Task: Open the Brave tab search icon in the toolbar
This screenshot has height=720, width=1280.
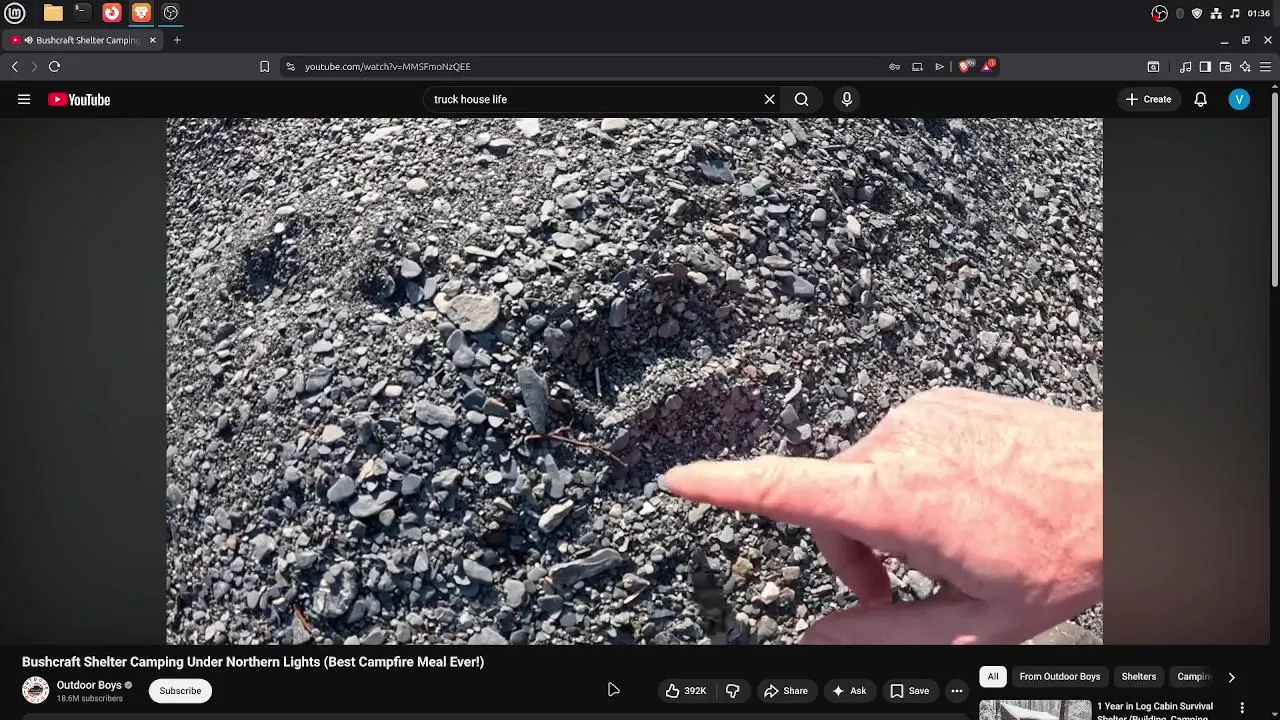Action: (x=1153, y=67)
